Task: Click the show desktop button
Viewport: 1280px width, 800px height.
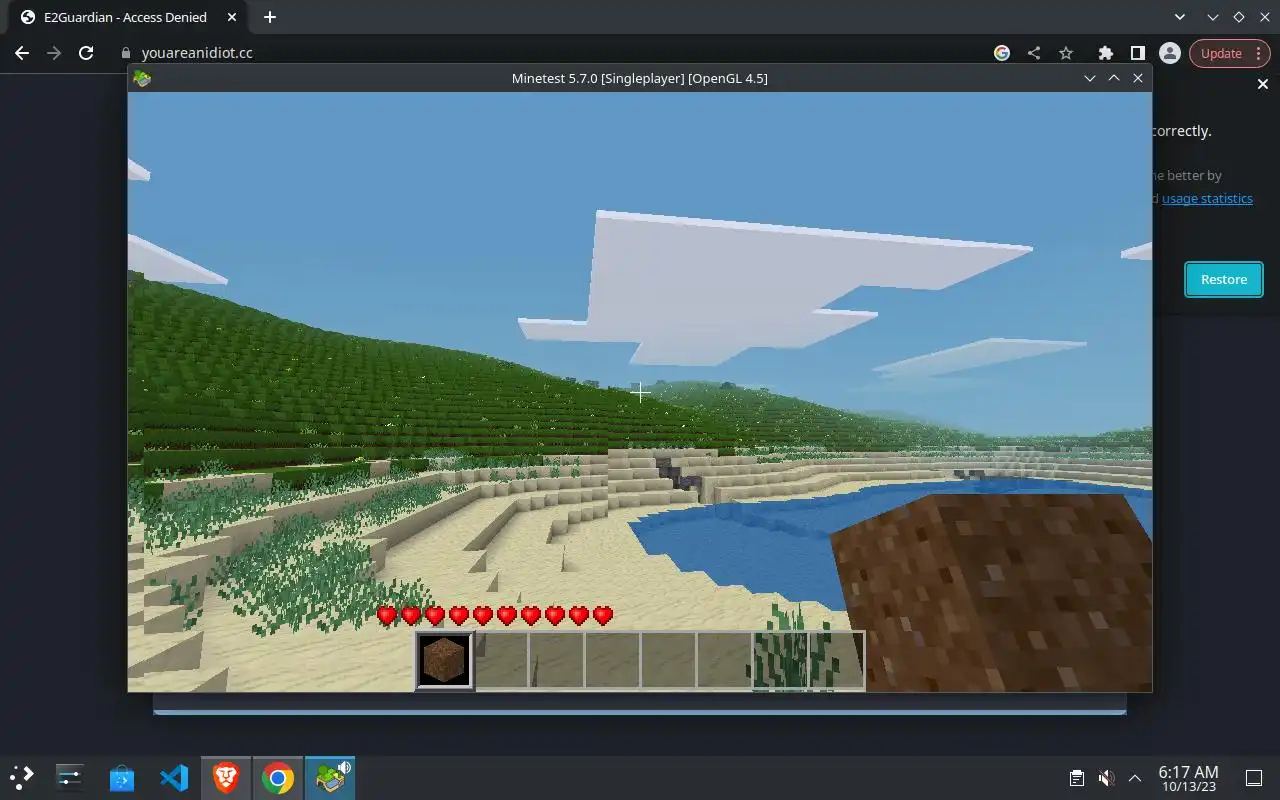Action: point(1253,778)
